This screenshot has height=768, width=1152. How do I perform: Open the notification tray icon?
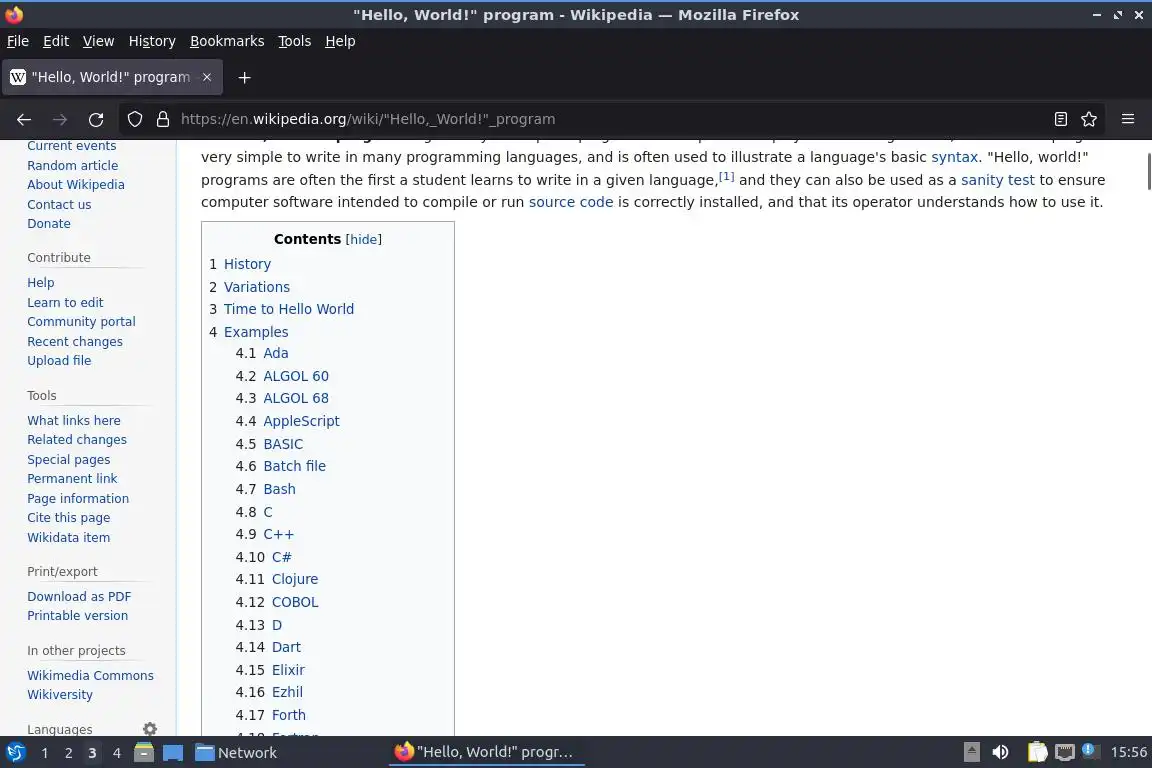click(1090, 751)
